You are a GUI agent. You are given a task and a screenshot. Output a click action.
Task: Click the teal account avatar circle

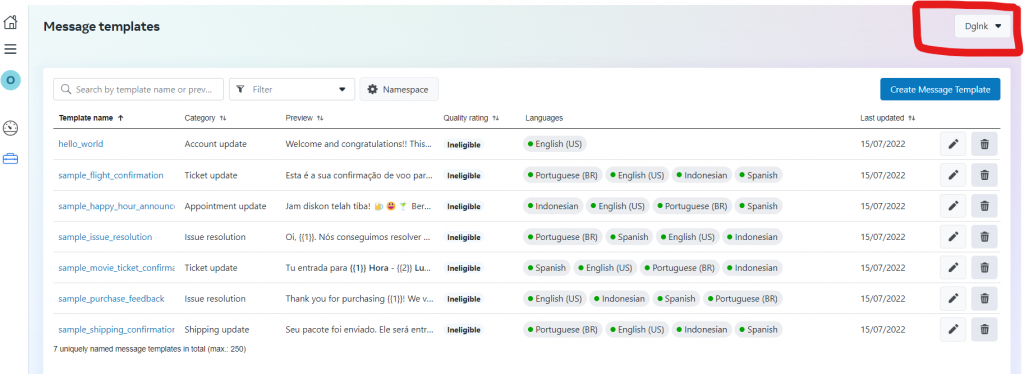pyautogui.click(x=10, y=80)
